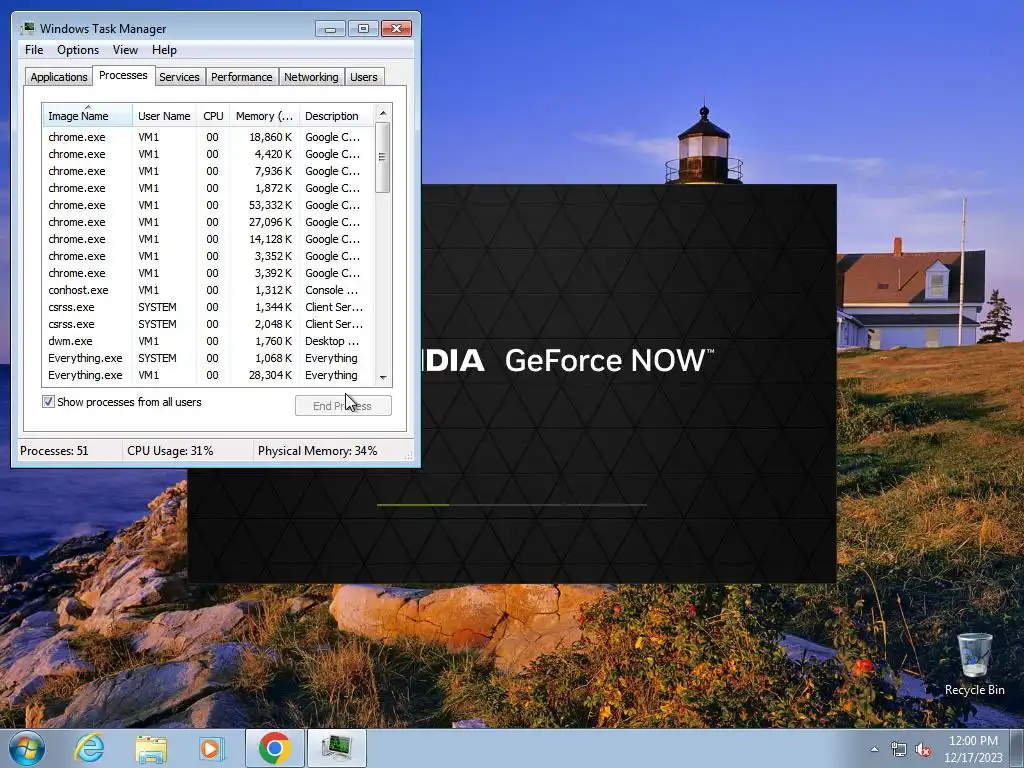
Task: Switch to the Applications tab
Action: tap(59, 77)
